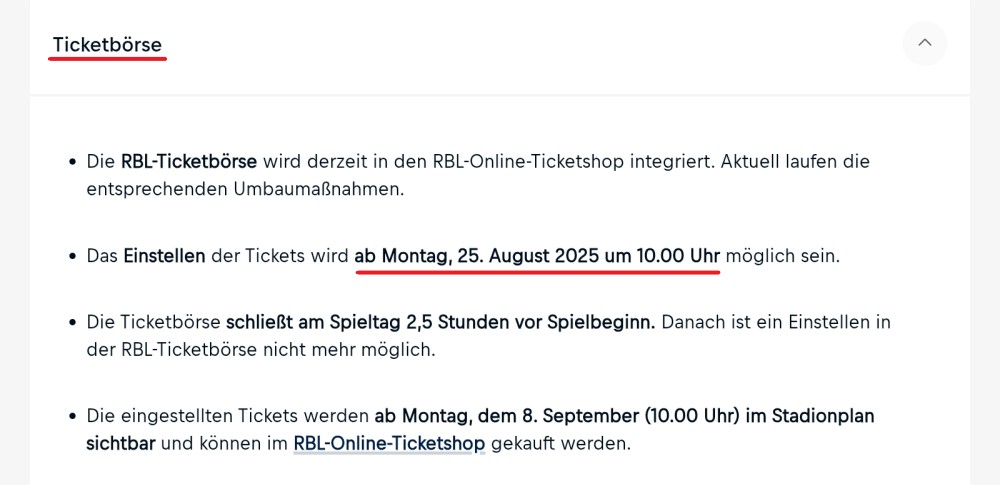Click the bullet before 'Die RBL-Ticketbörse'
Screen dimensions: 1000x485
point(73,161)
